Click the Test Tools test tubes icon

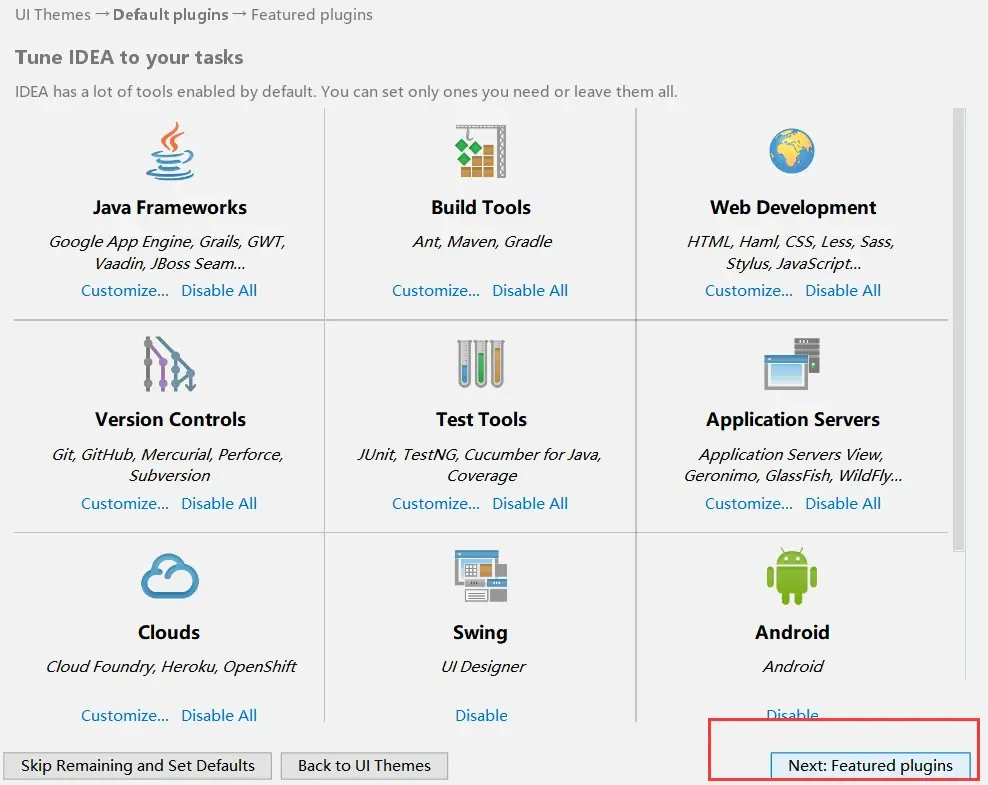pyautogui.click(x=481, y=364)
